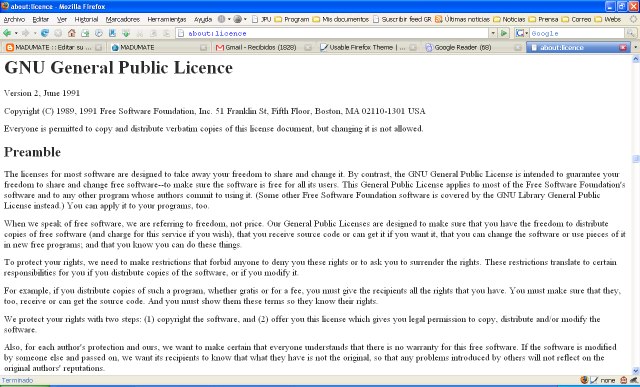Image resolution: width=640 pixels, height=387 pixels.
Task: Click the page icon in the address bar
Action: point(181,33)
